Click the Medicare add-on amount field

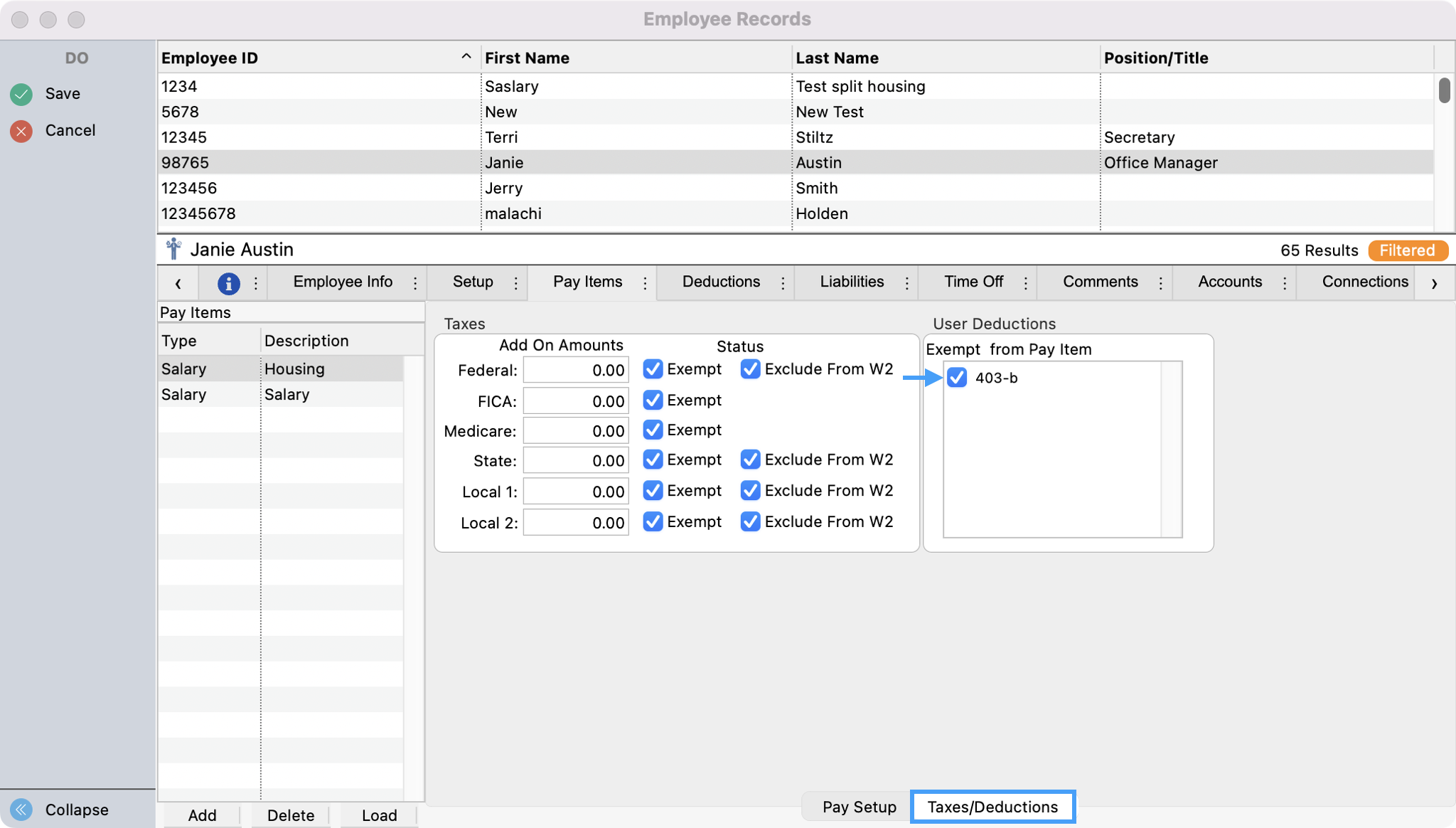(576, 431)
